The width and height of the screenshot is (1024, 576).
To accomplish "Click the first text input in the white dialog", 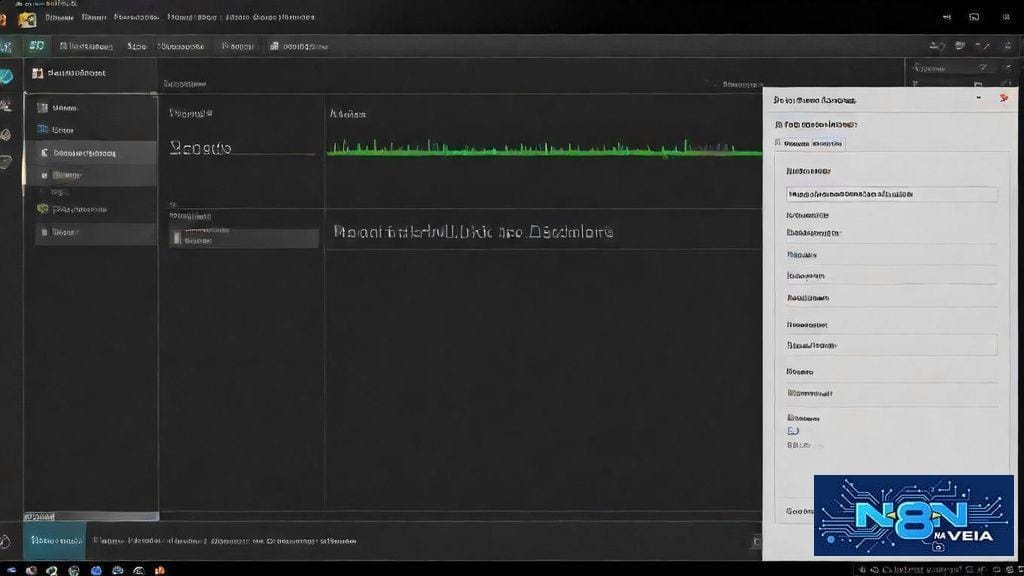I will 891,194.
